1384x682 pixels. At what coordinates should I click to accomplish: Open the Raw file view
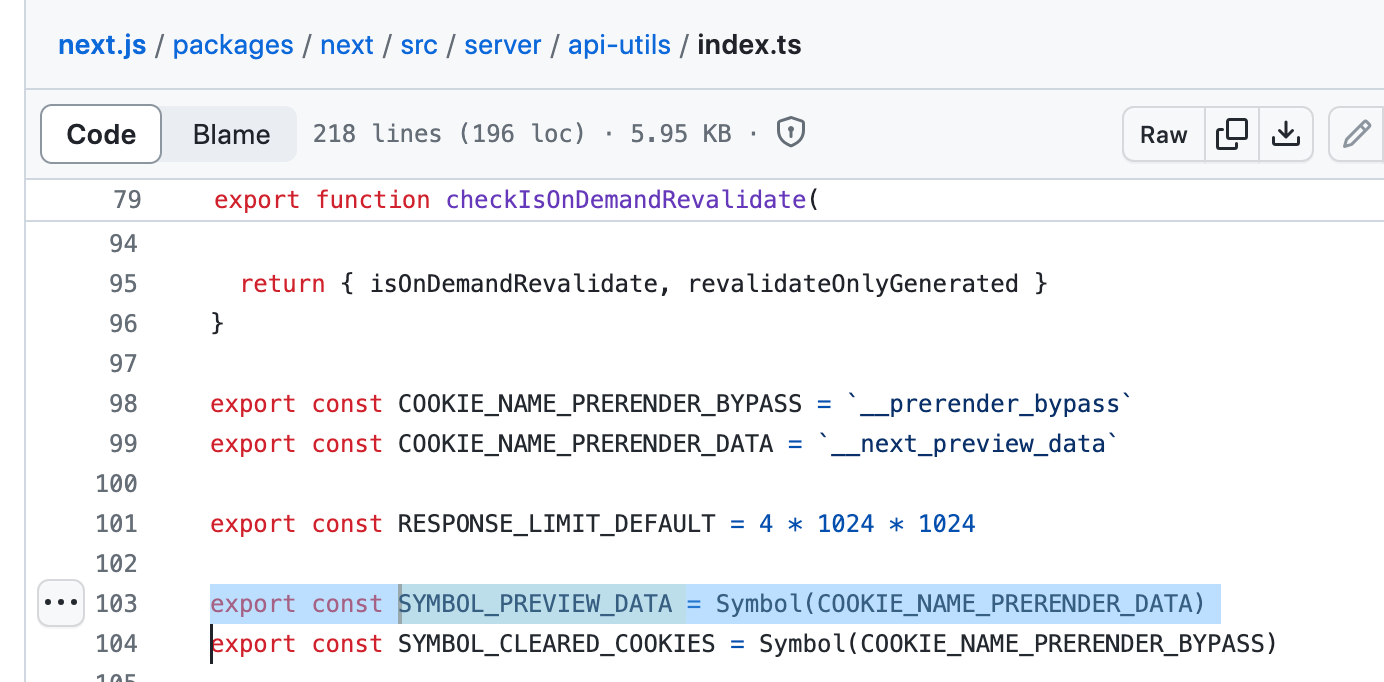coord(1164,134)
